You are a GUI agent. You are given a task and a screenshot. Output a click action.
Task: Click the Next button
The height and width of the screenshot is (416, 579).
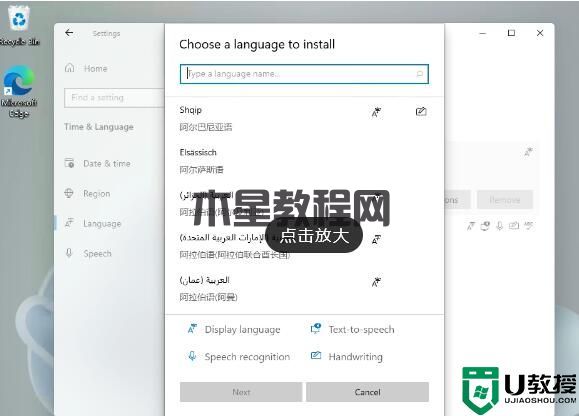(241, 392)
